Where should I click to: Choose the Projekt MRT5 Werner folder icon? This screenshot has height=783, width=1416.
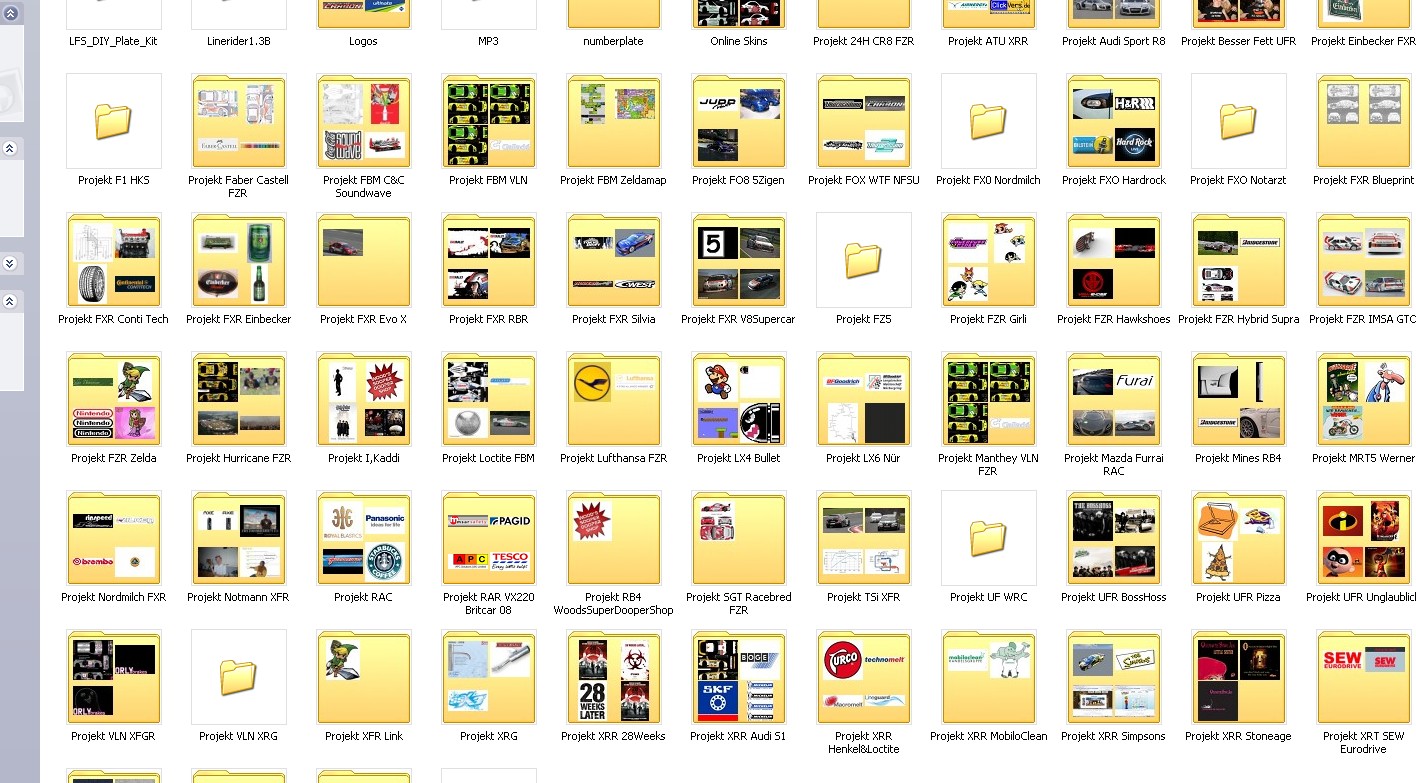pos(1364,399)
